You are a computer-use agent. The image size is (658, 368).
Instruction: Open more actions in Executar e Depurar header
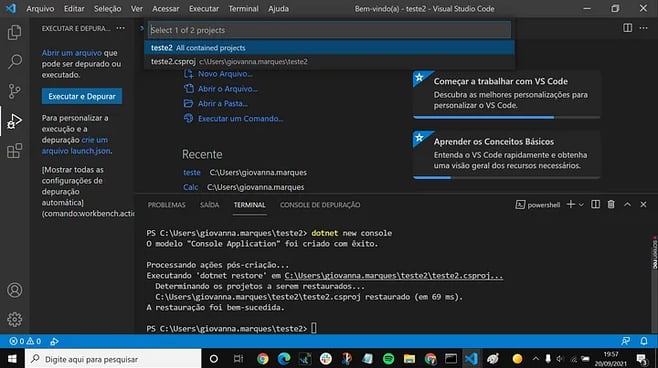(121, 28)
